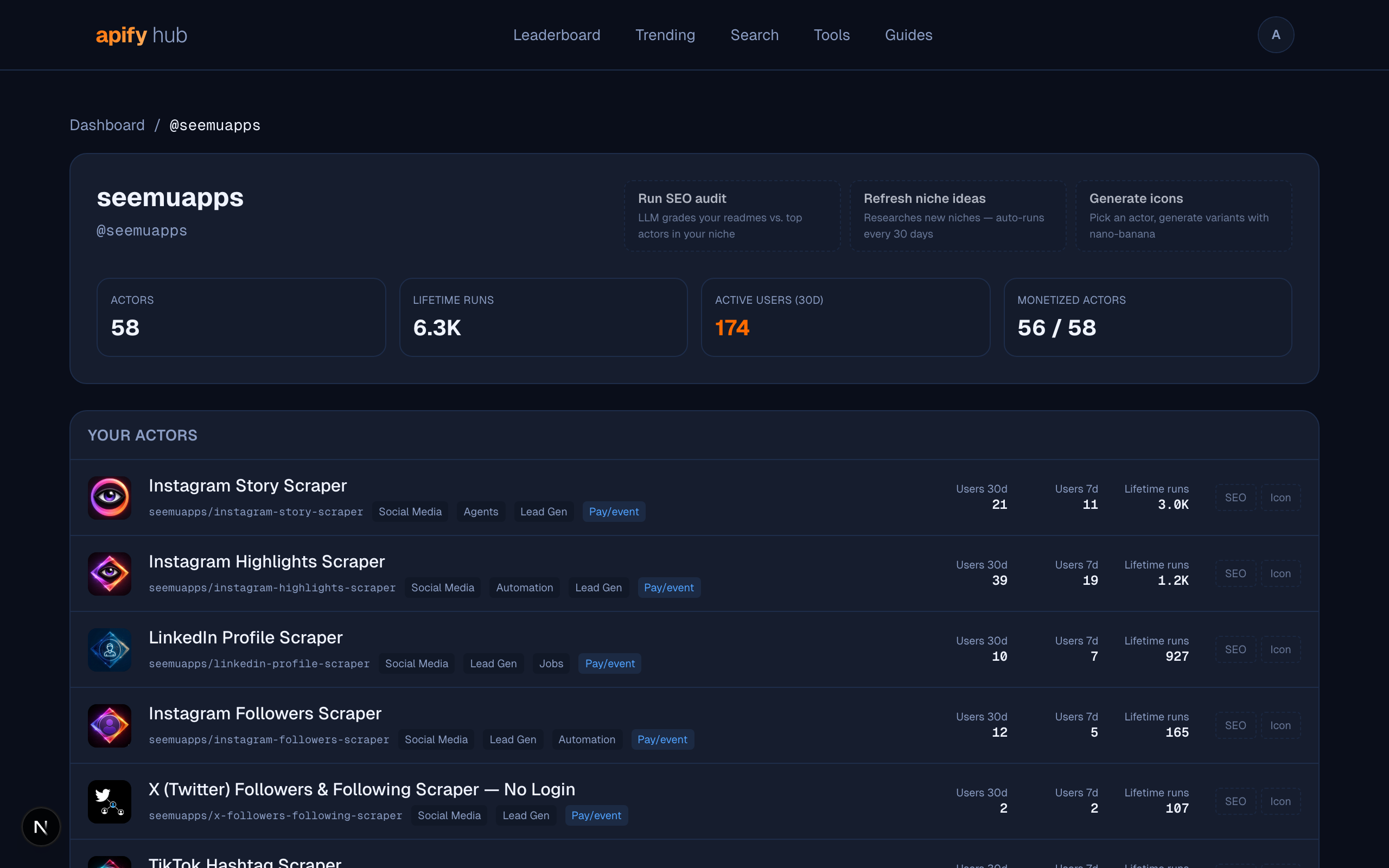Screen dimensions: 1389x868
Task: Click Icon button for Instagram Highlights Scraper
Action: point(1280,573)
